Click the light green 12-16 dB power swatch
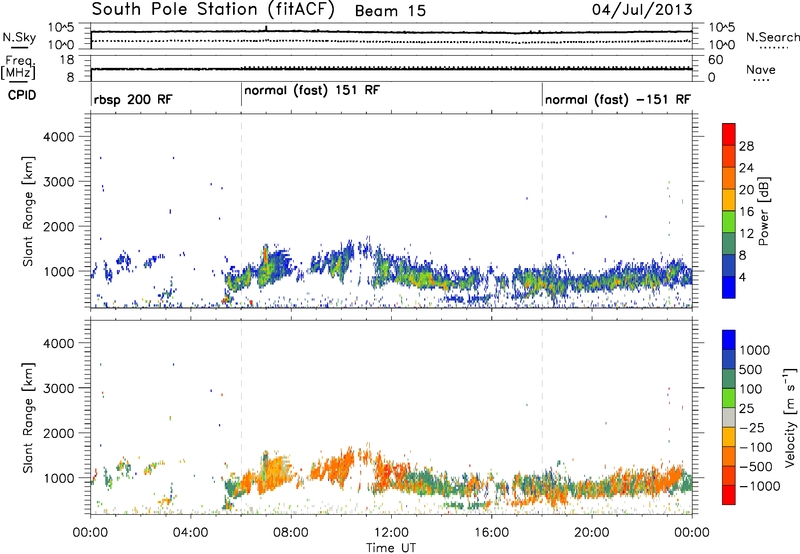The image size is (800, 554). click(x=729, y=222)
